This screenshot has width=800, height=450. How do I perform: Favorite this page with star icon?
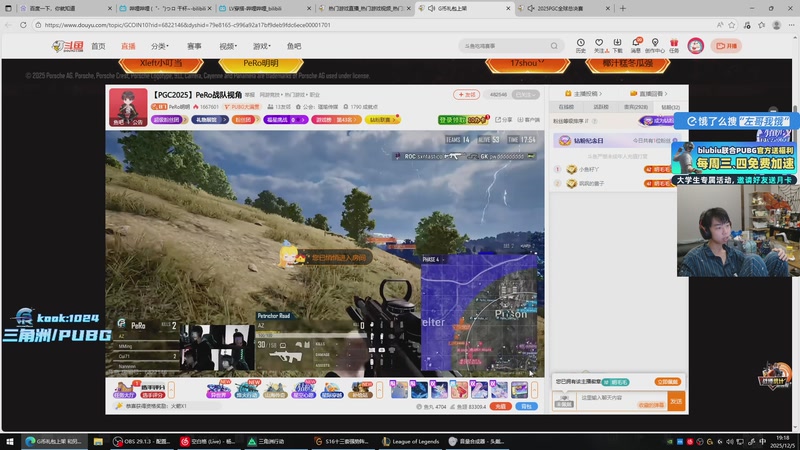click(x=732, y=24)
